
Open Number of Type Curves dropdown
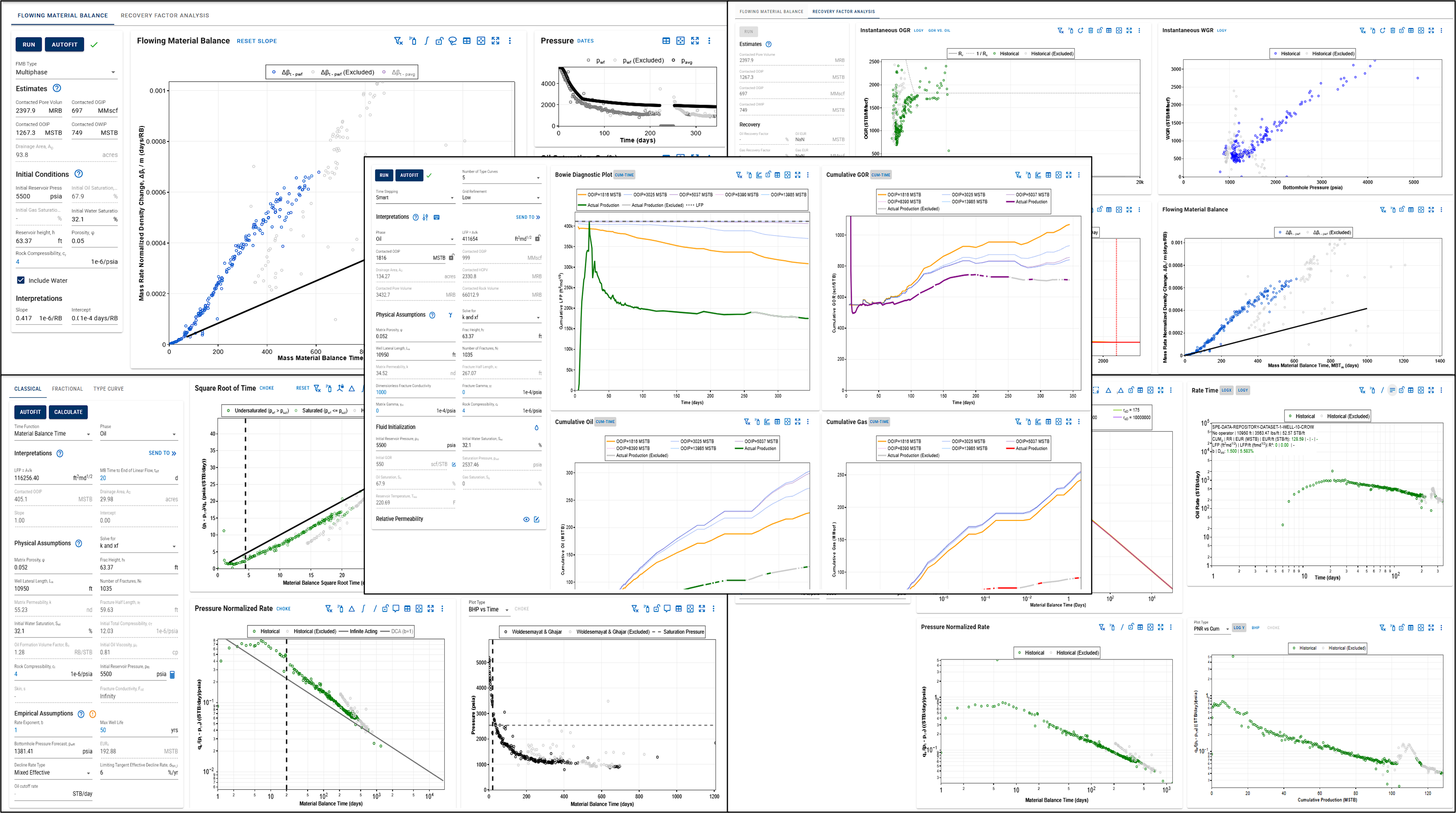pos(501,178)
